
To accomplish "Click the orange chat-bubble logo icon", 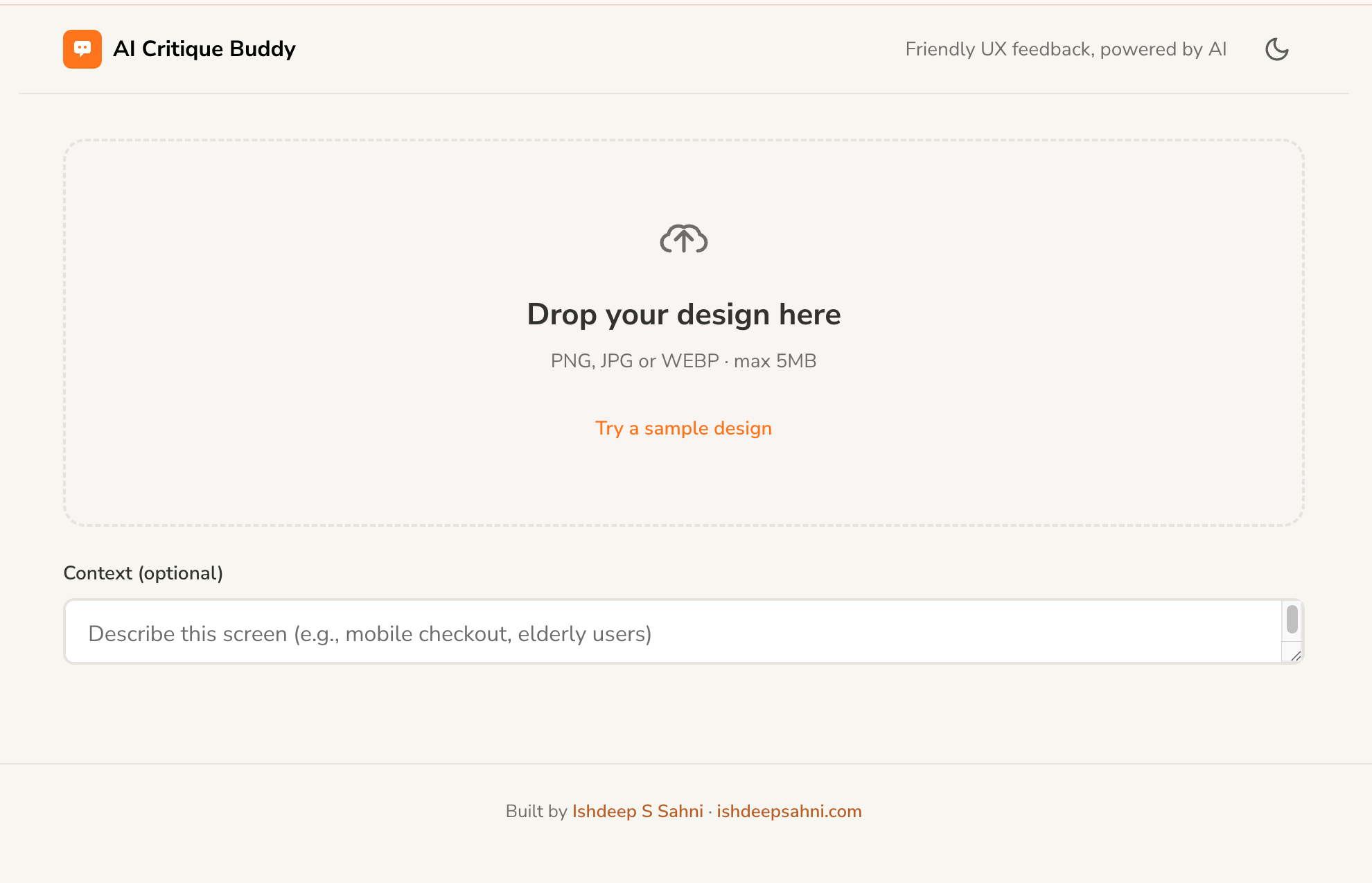I will [82, 49].
